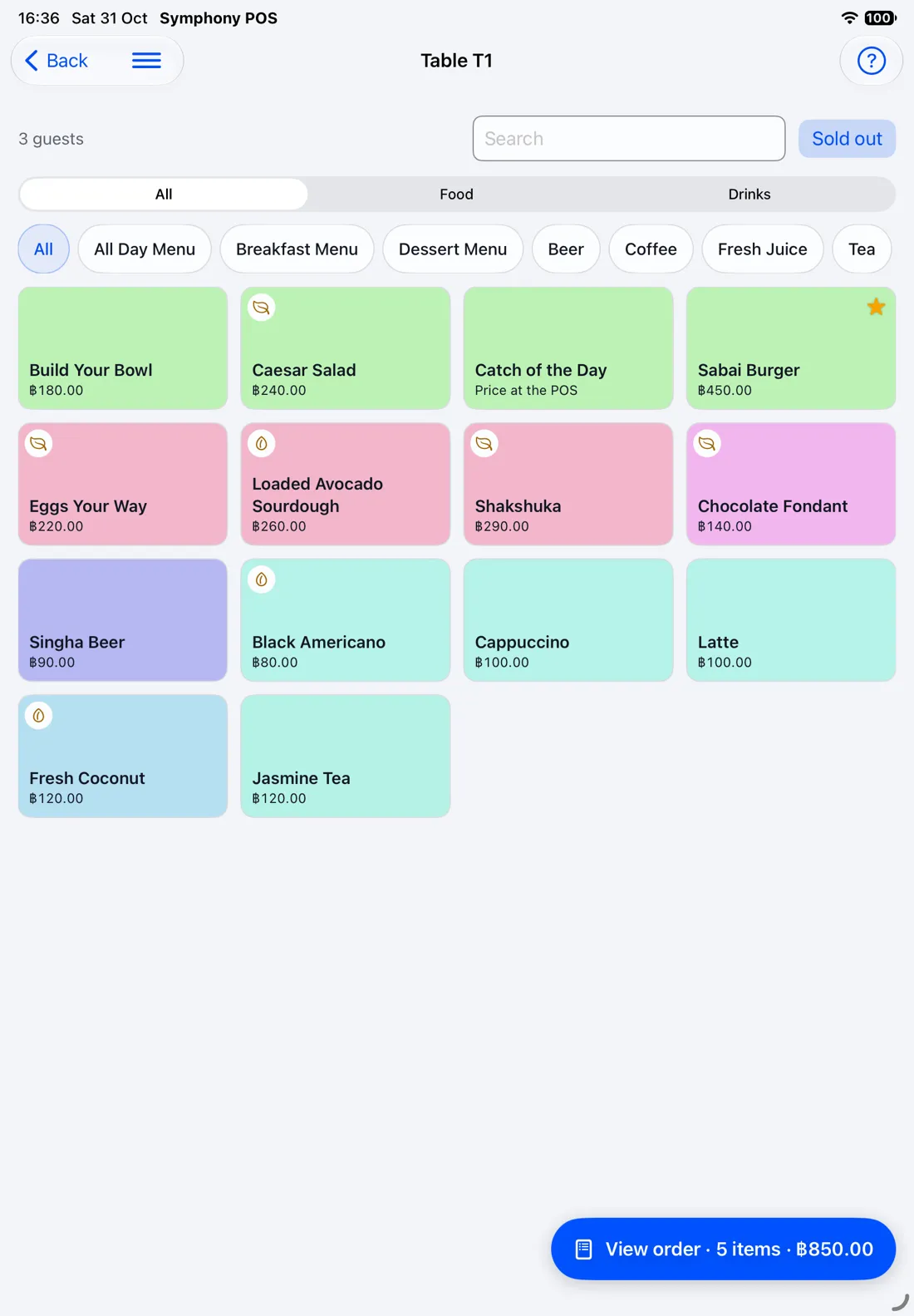The image size is (914, 1316).
Task: Switch to the Food segment tab
Action: pos(456,194)
